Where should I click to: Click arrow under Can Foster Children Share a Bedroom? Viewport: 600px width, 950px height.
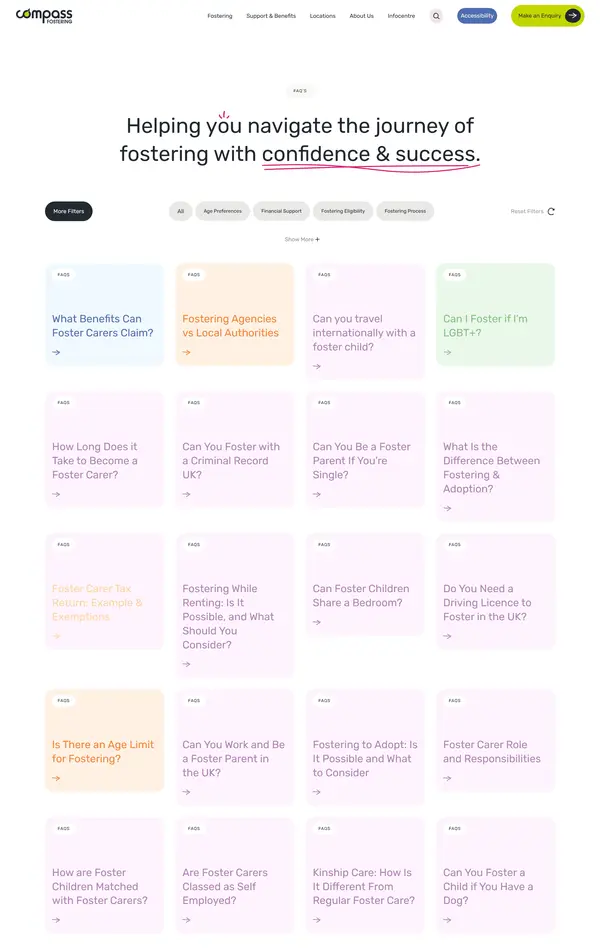317,622
